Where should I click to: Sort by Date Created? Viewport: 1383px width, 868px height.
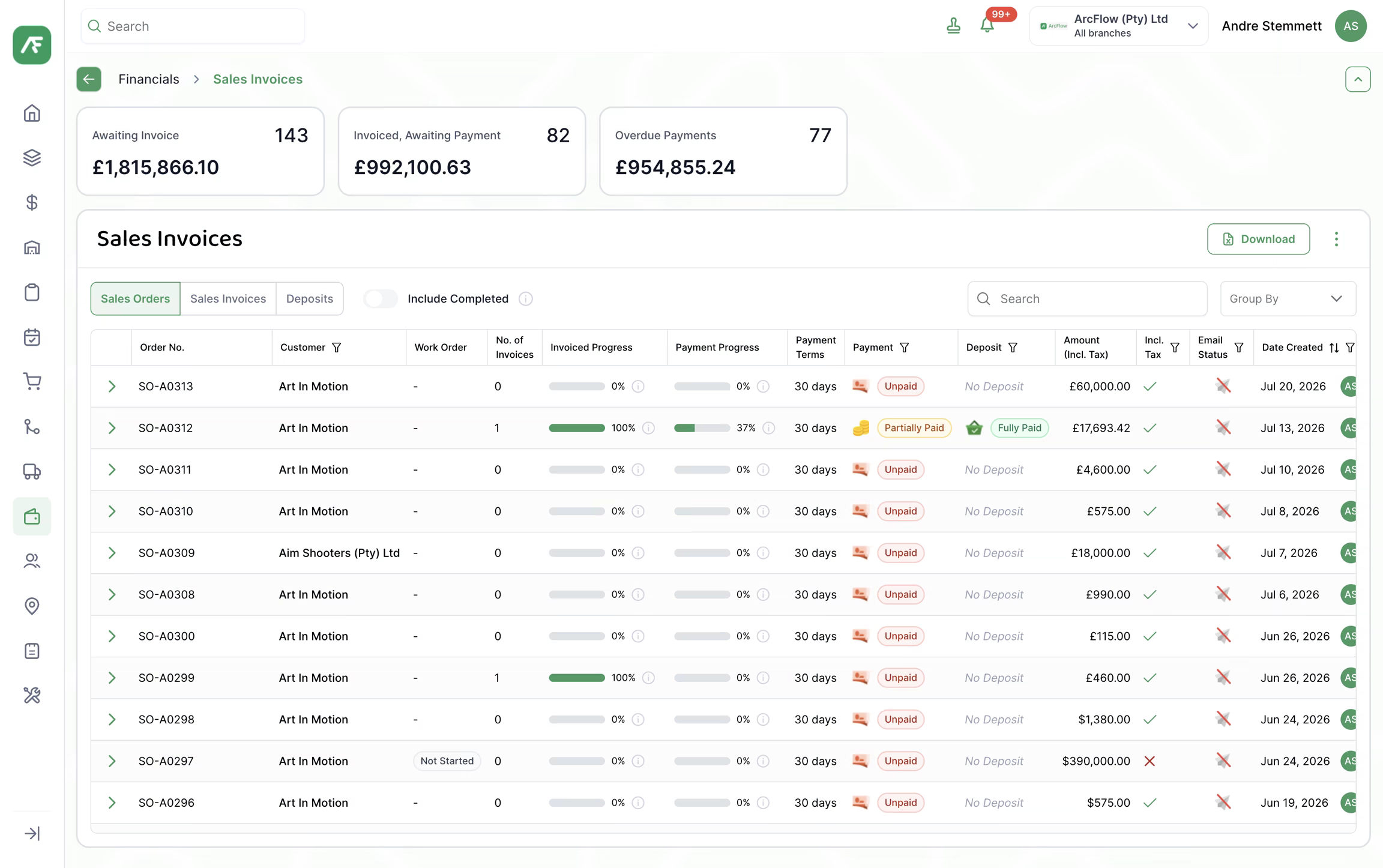pyautogui.click(x=1334, y=348)
